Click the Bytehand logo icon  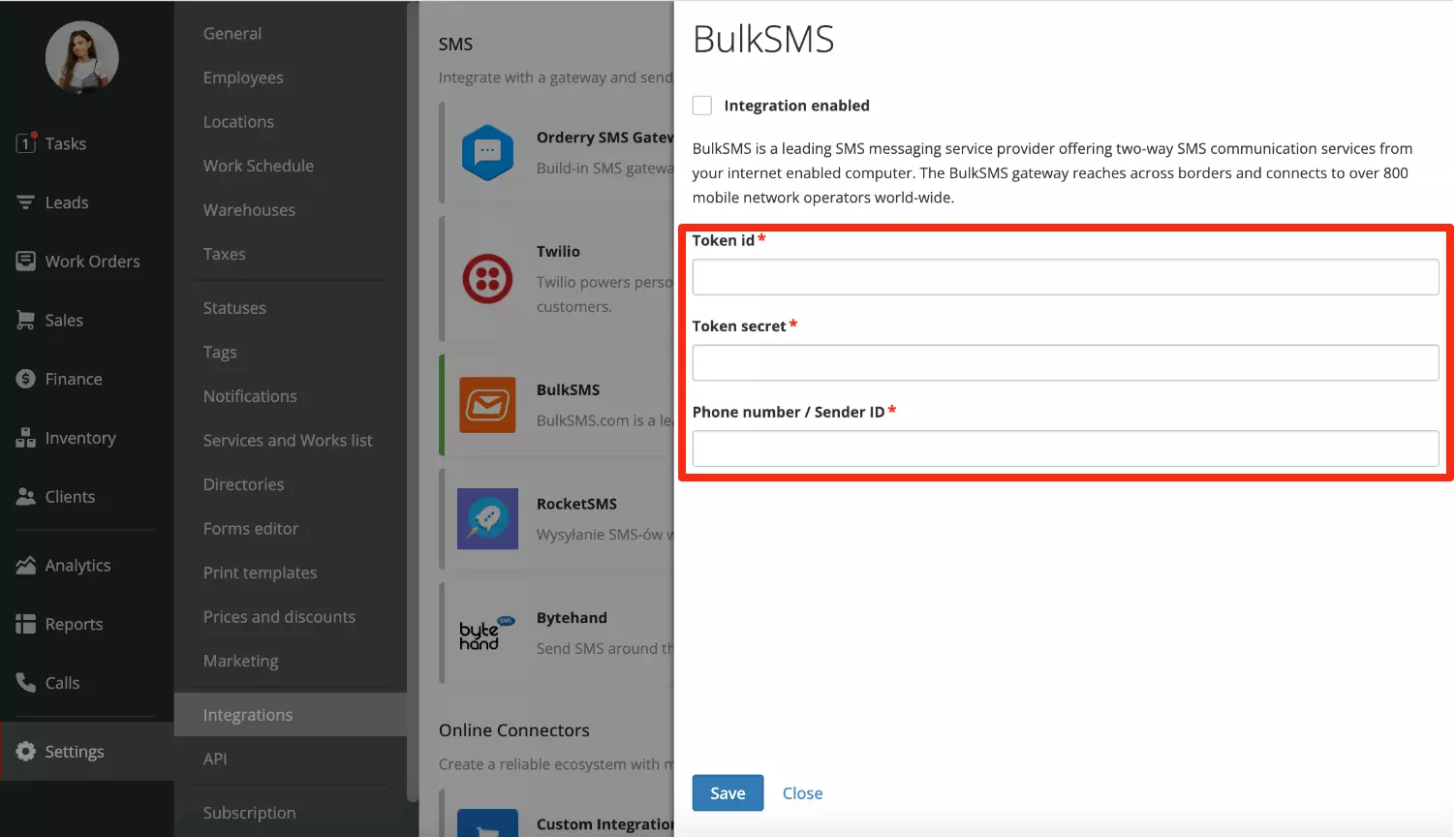[487, 633]
